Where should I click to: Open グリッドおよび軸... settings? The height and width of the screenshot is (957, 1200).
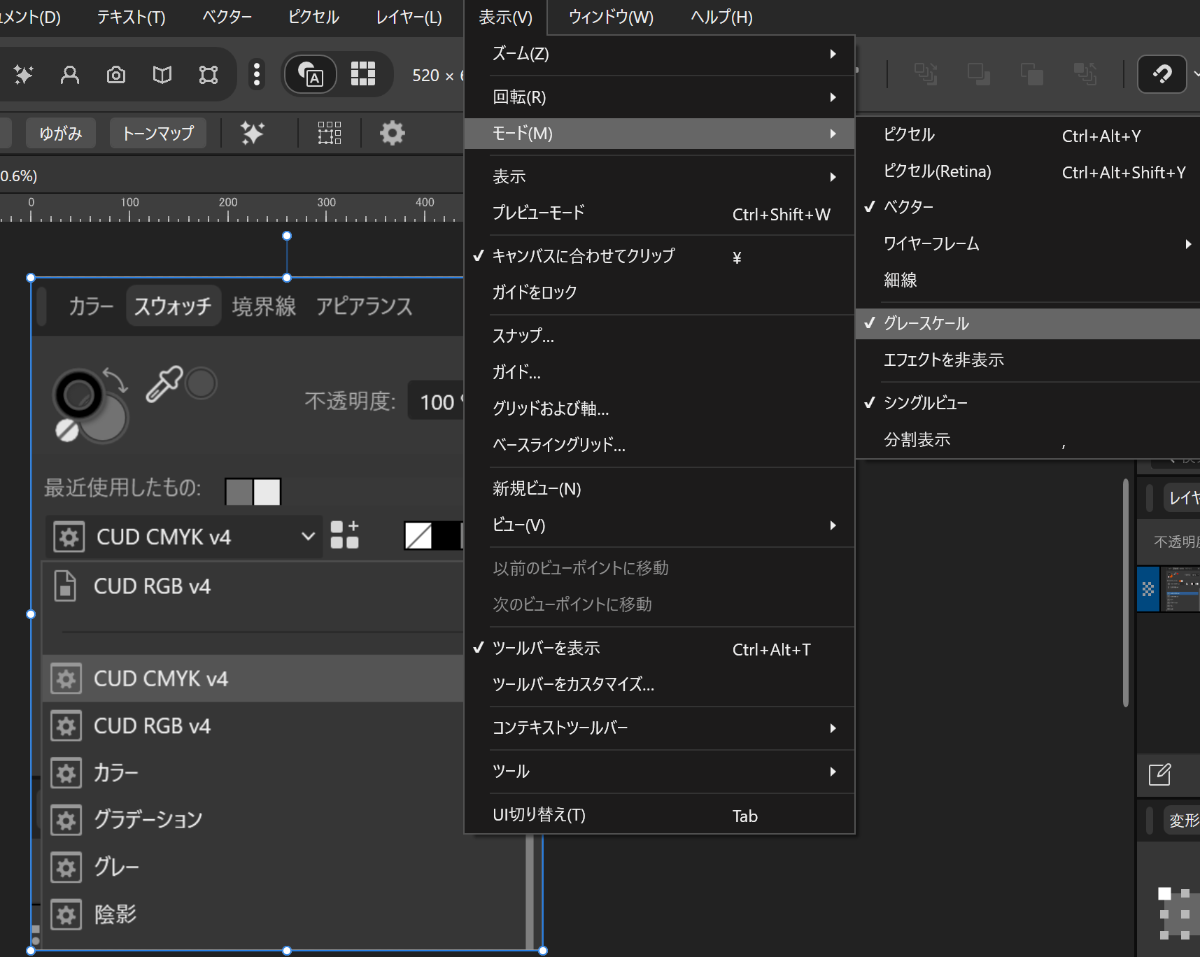pos(660,409)
